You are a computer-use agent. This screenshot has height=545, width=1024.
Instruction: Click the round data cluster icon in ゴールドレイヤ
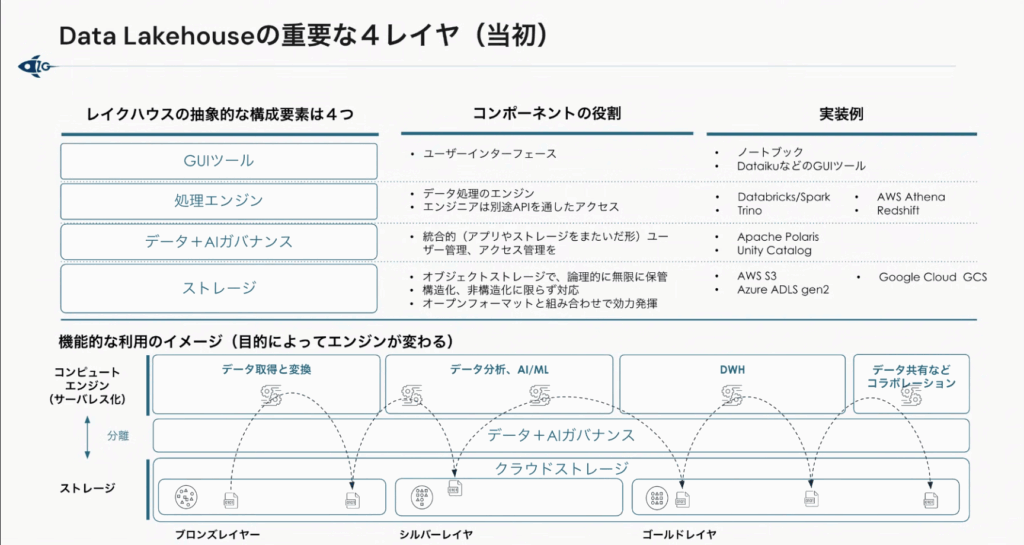click(656, 497)
